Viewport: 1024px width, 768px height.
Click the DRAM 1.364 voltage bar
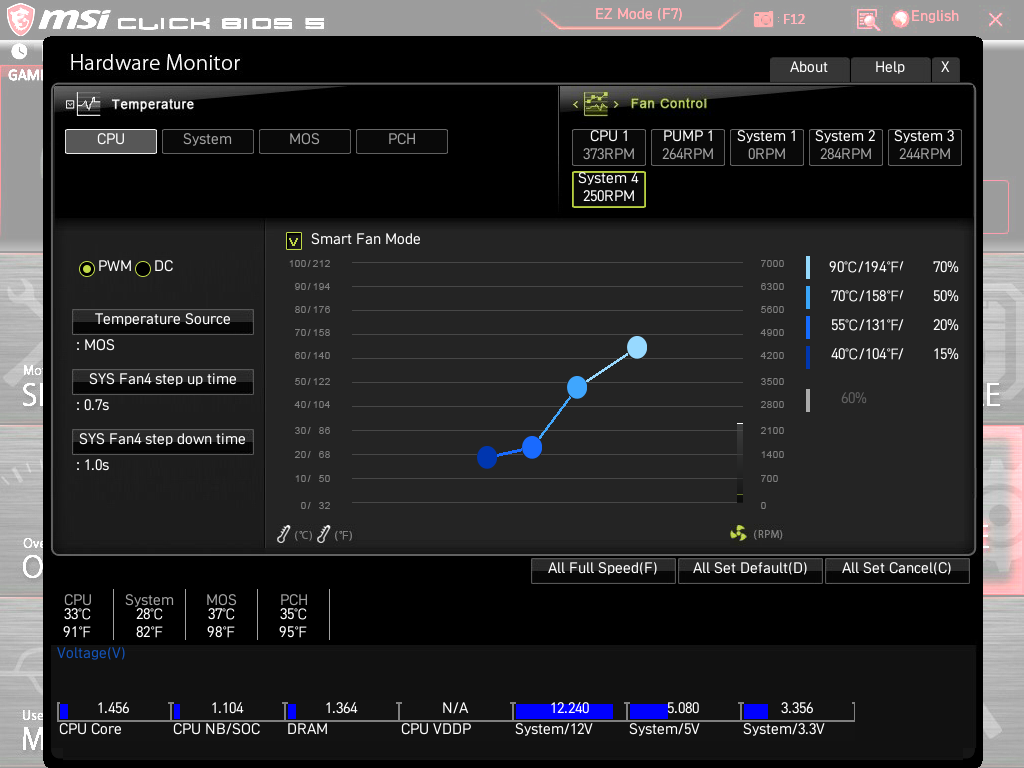pyautogui.click(x=342, y=710)
